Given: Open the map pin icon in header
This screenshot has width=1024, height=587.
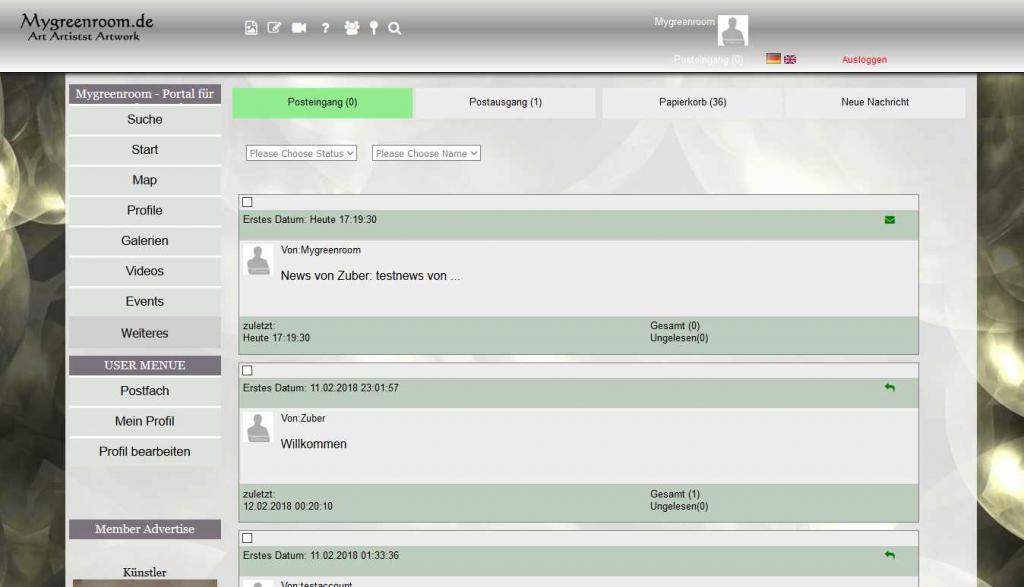Looking at the screenshot, I should coord(374,27).
